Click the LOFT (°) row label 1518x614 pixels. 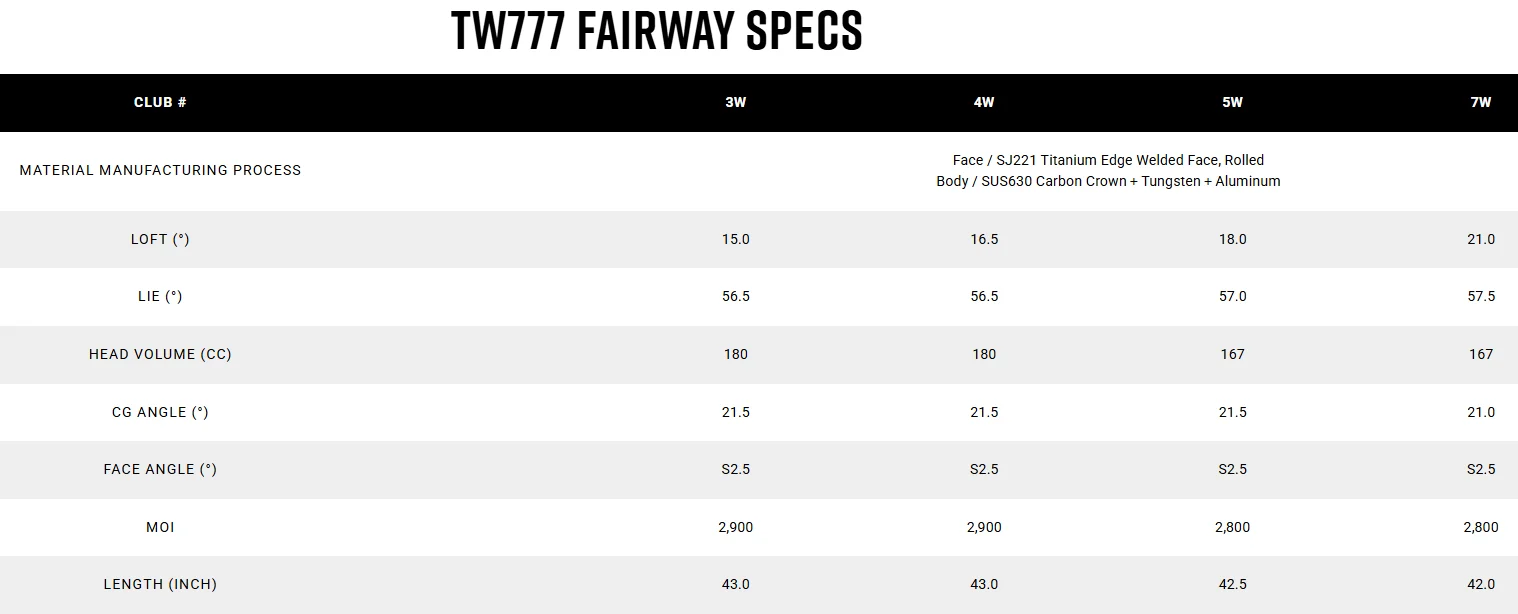[160, 239]
